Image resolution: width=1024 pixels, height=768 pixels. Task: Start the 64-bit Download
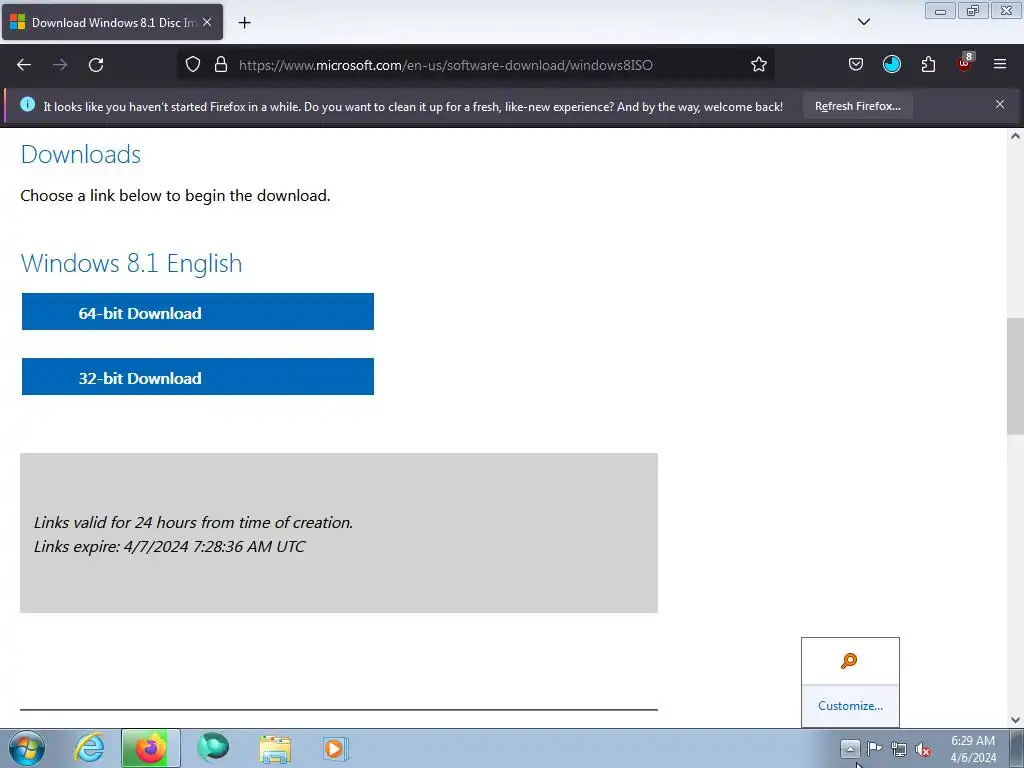pyautogui.click(x=198, y=312)
